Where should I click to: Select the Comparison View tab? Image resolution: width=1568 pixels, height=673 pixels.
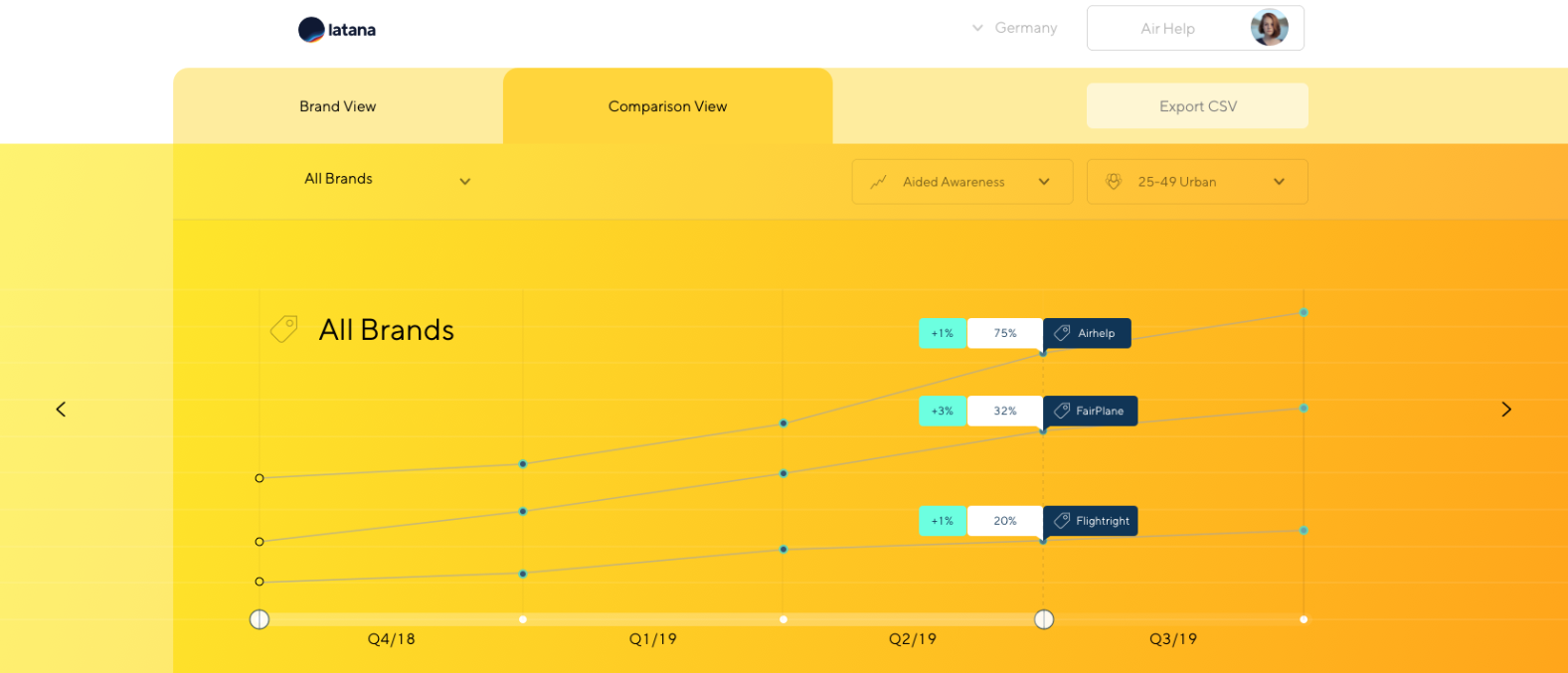tap(667, 106)
